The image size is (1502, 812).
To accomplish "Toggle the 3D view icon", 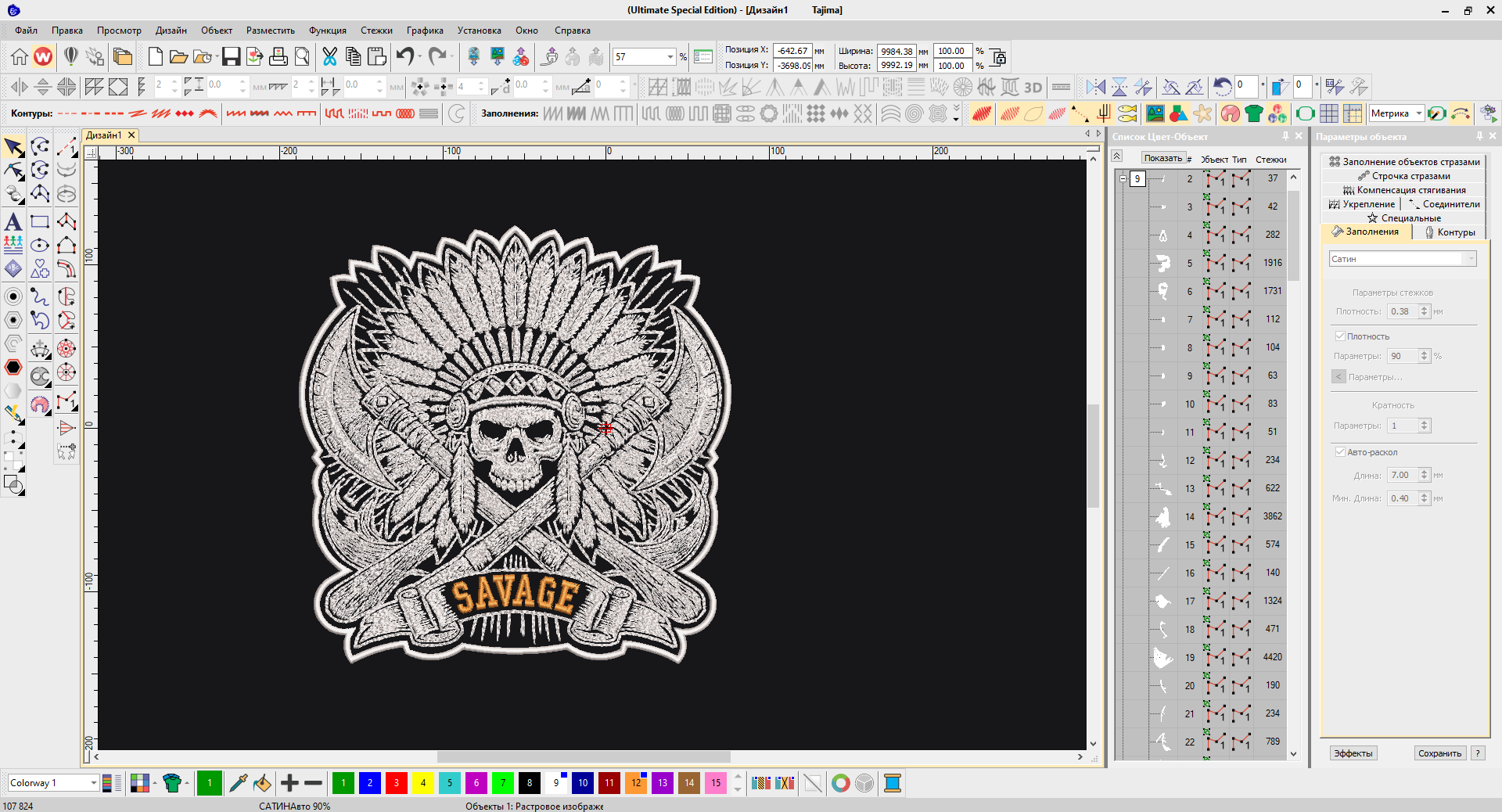I will [1033, 87].
